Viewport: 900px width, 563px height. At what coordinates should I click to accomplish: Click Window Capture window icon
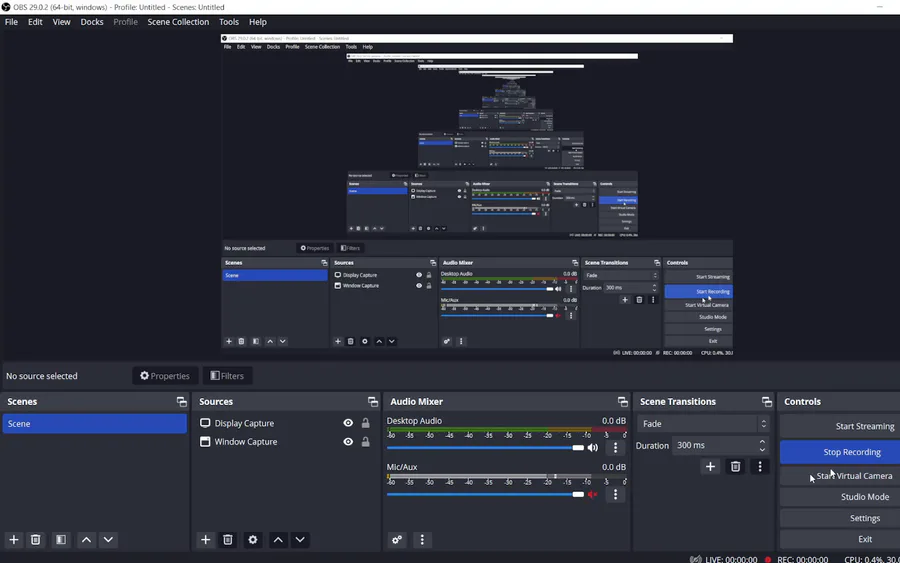coord(205,442)
